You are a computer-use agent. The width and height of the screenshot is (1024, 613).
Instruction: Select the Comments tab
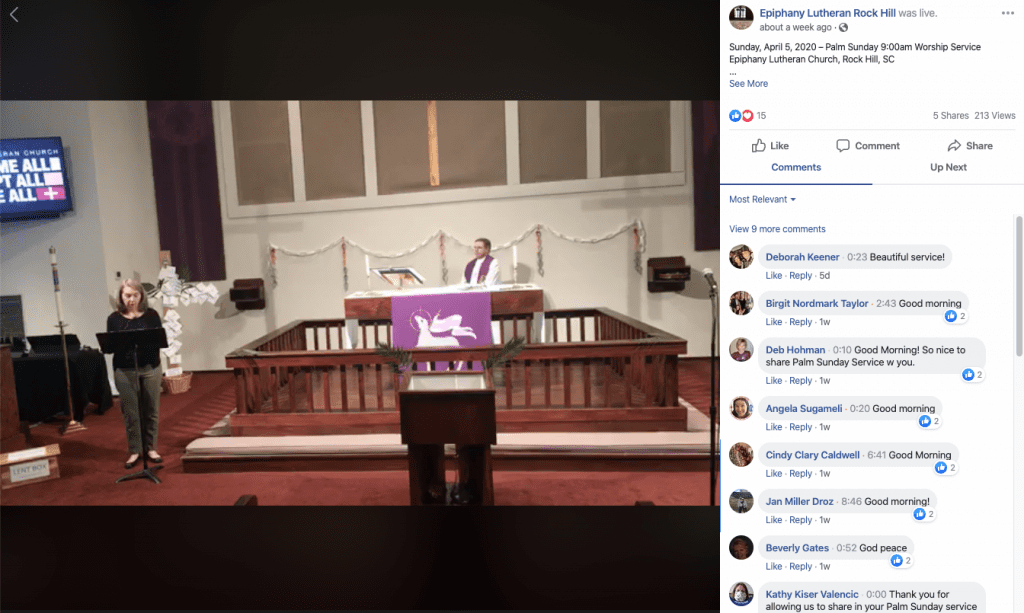click(795, 167)
